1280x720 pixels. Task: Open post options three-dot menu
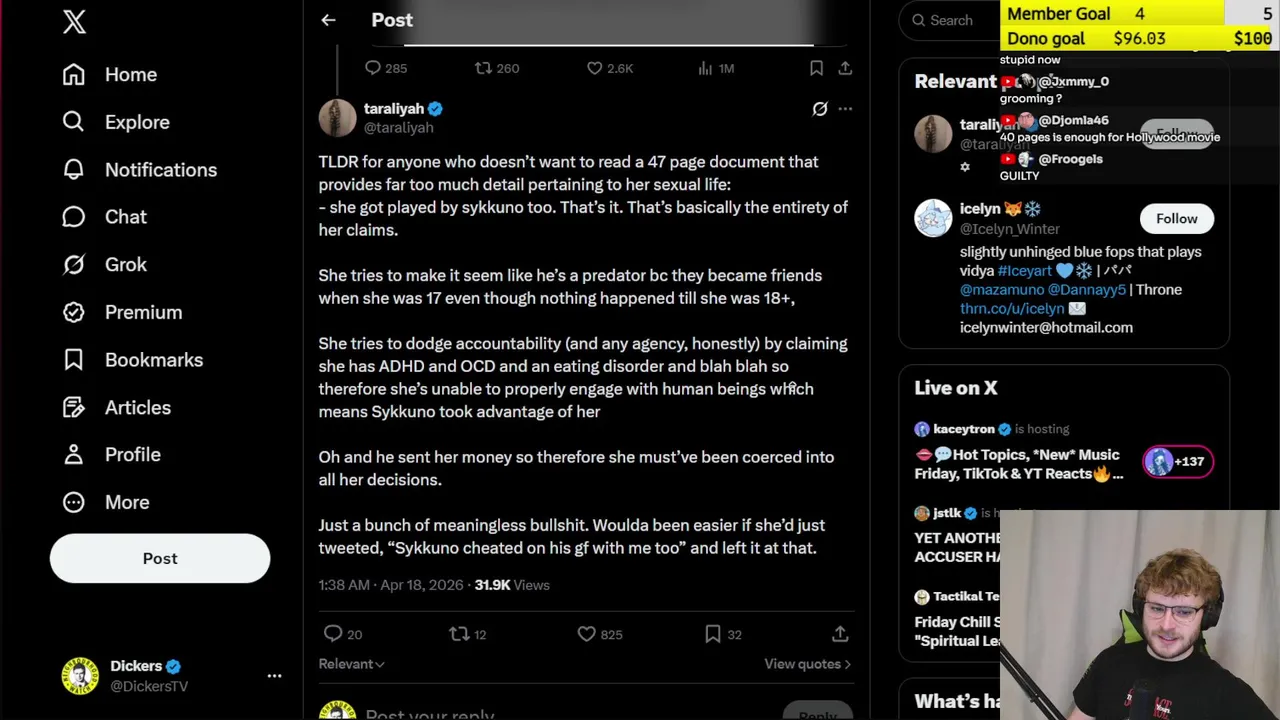845,109
